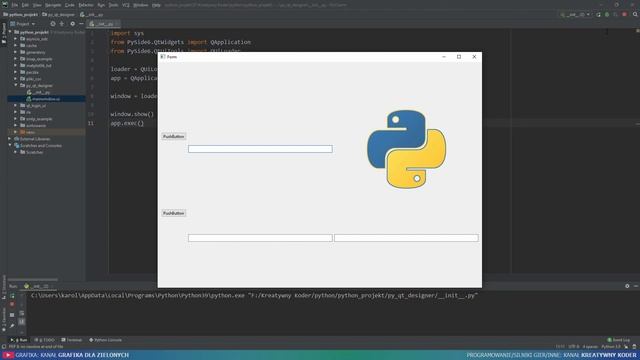The image size is (640, 360).
Task: Open the Code menu
Action: tap(70, 5)
